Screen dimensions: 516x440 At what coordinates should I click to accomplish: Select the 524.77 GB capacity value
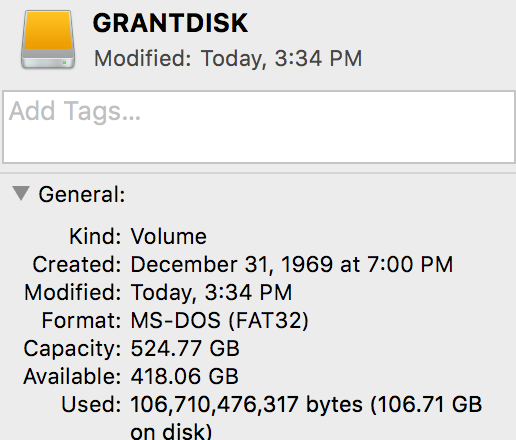pyautogui.click(x=185, y=348)
